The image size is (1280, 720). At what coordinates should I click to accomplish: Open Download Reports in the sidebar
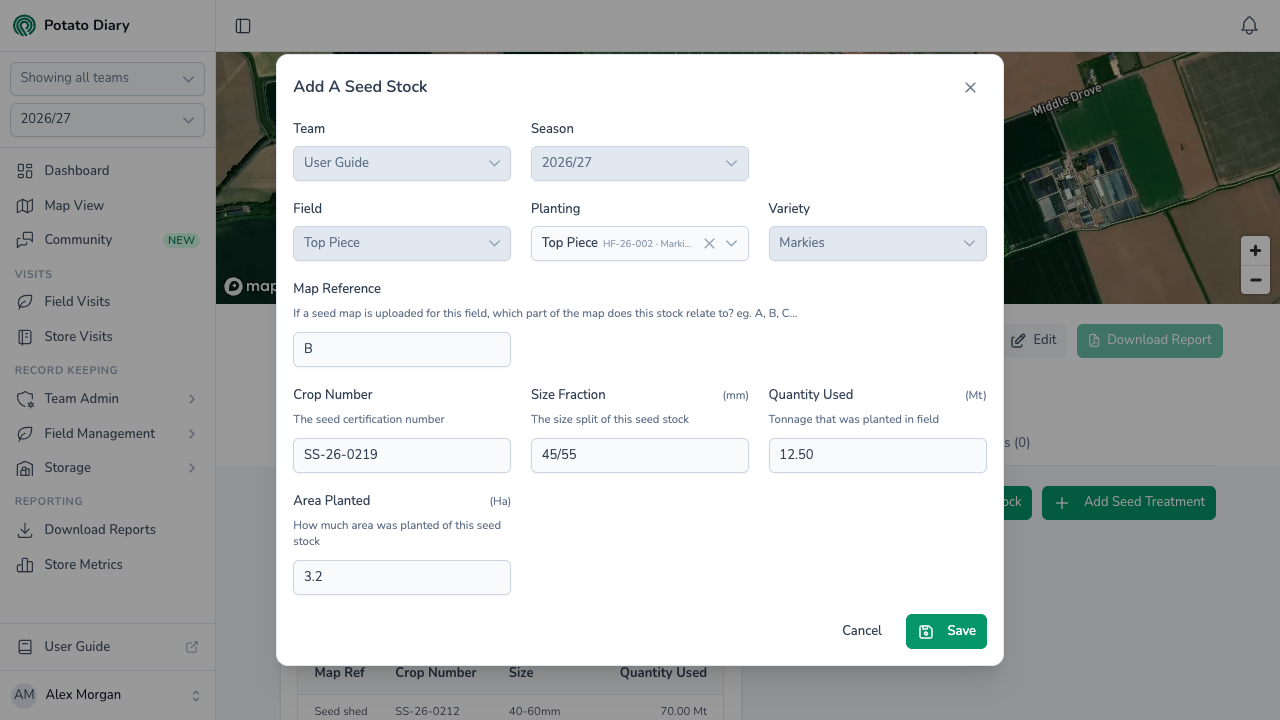[x=107, y=530]
